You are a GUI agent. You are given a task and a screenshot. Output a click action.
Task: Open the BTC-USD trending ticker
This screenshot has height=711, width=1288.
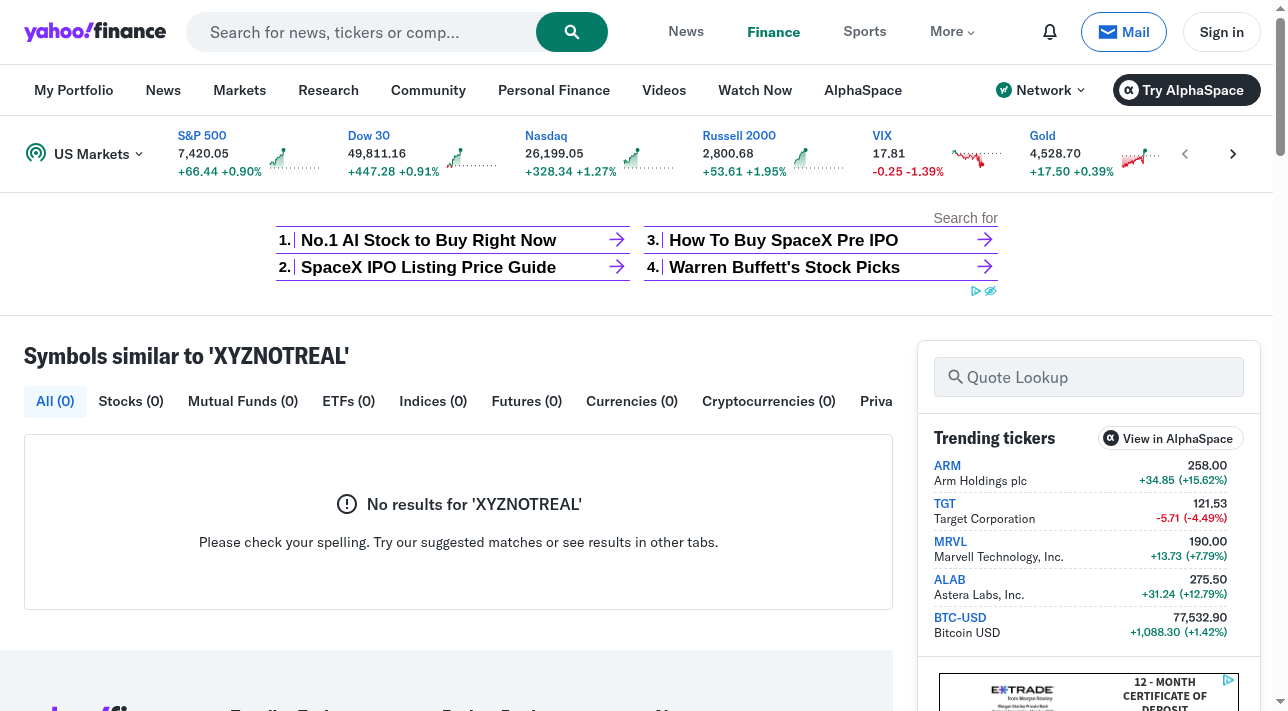point(960,618)
